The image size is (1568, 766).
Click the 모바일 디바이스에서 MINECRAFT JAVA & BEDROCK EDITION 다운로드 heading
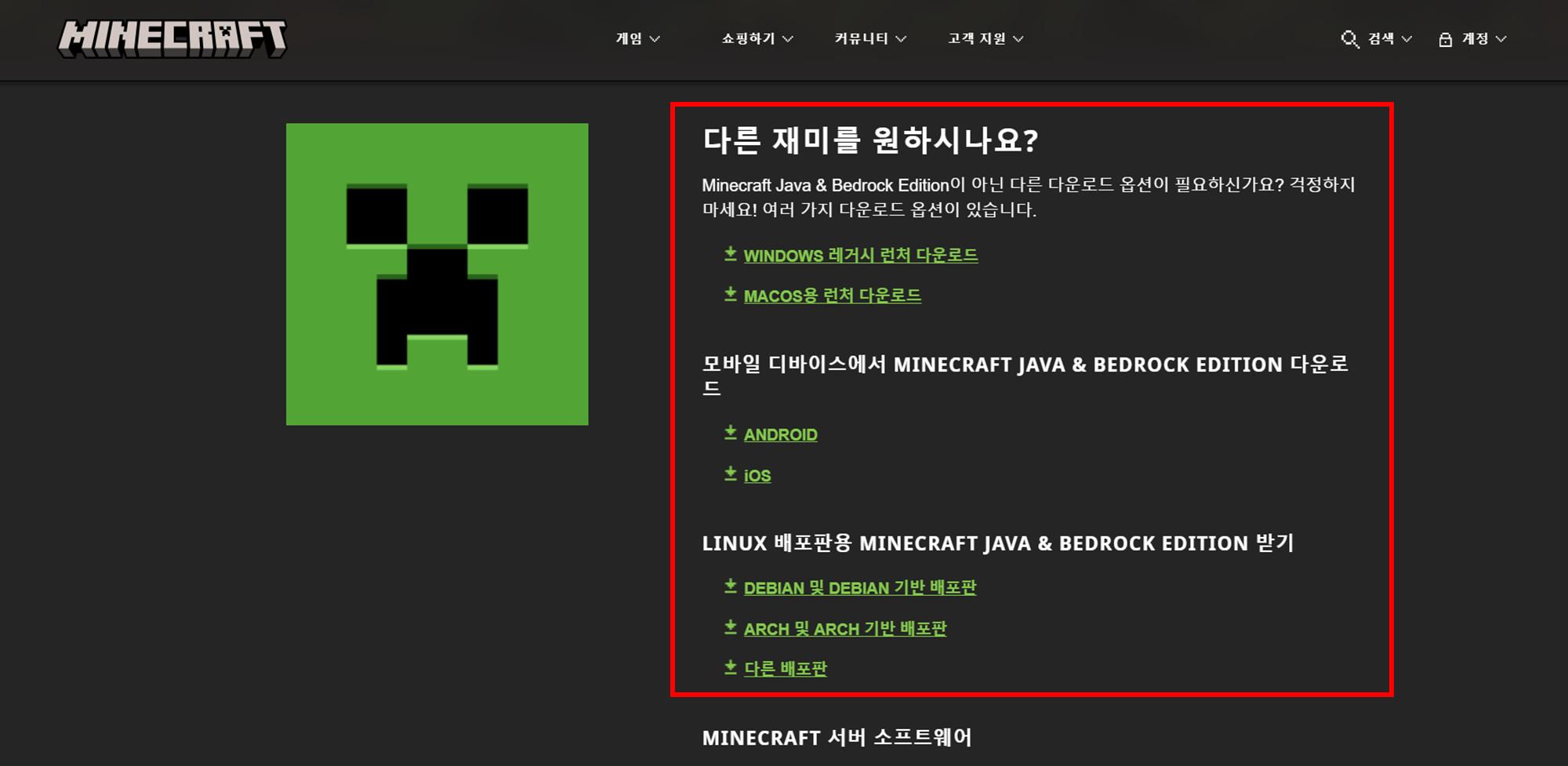[x=1025, y=376]
